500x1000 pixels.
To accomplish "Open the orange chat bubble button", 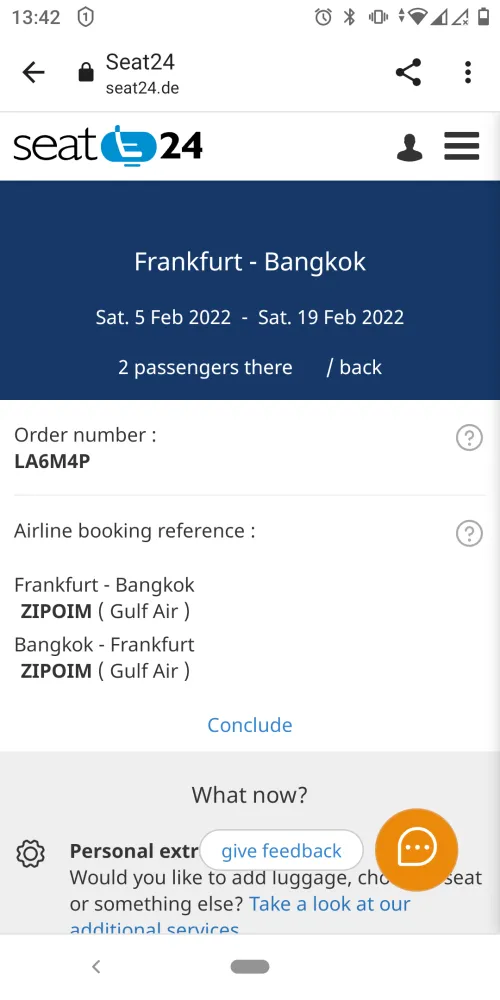I will 416,849.
